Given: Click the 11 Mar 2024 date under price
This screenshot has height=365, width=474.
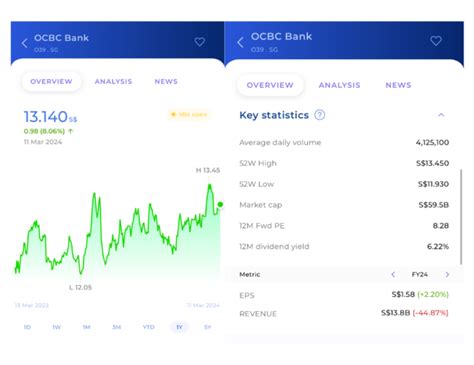Looking at the screenshot, I should [43, 142].
